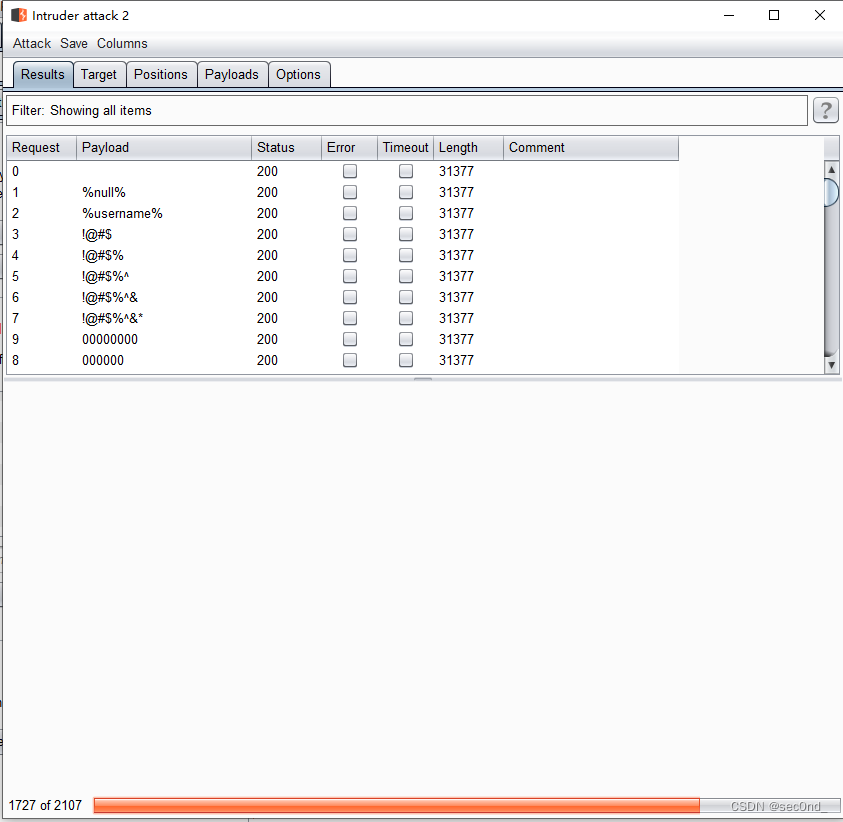843x822 pixels.
Task: Sort by the Length column header
Action: [468, 148]
